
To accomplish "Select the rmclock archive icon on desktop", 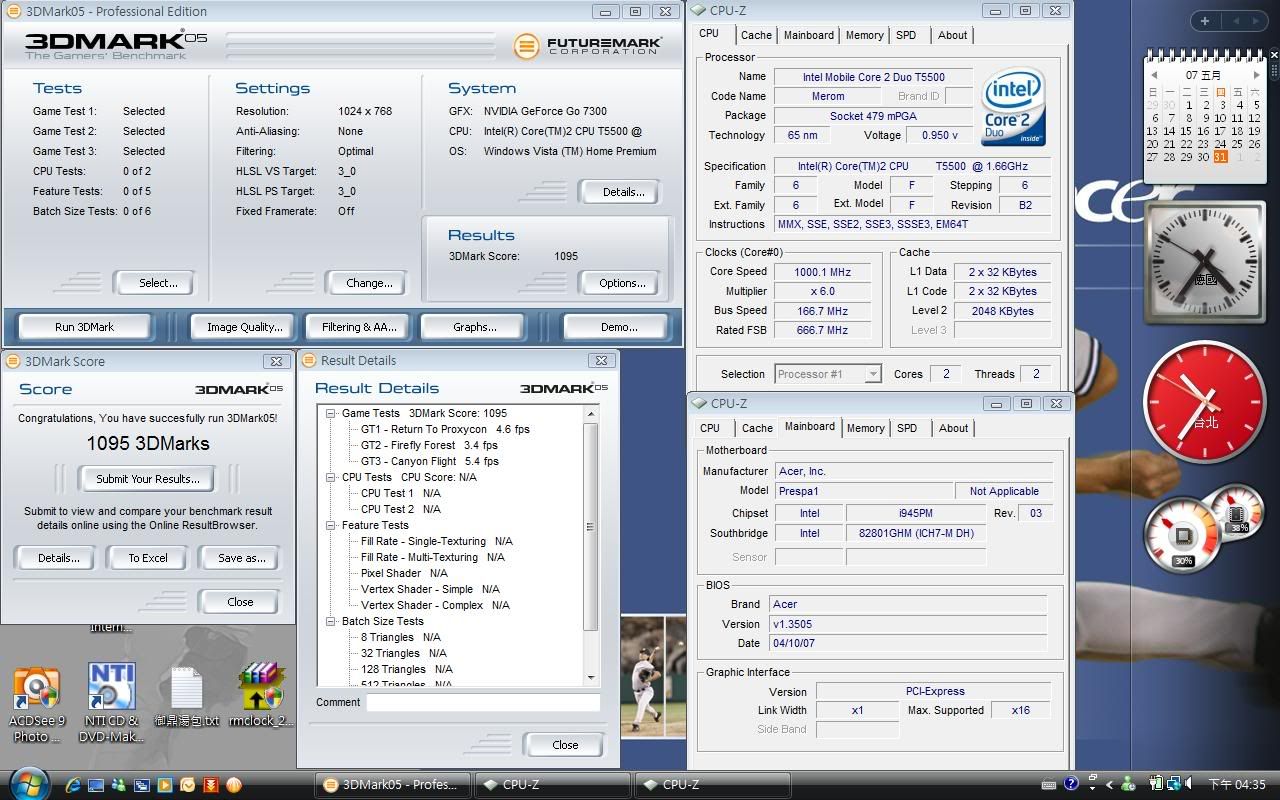I will point(261,696).
